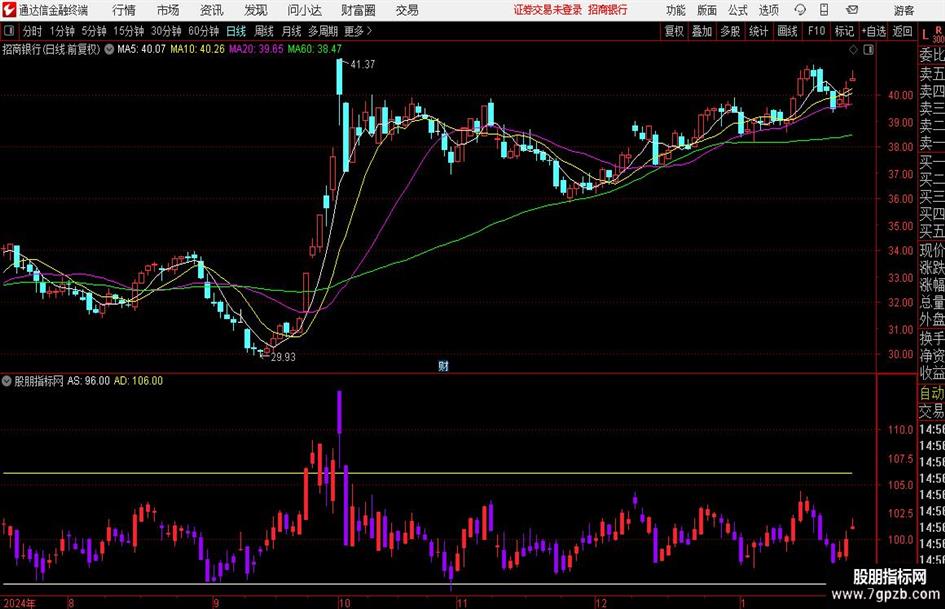Open the 多周期 multi-period view
The height and width of the screenshot is (609, 945).
(323, 31)
